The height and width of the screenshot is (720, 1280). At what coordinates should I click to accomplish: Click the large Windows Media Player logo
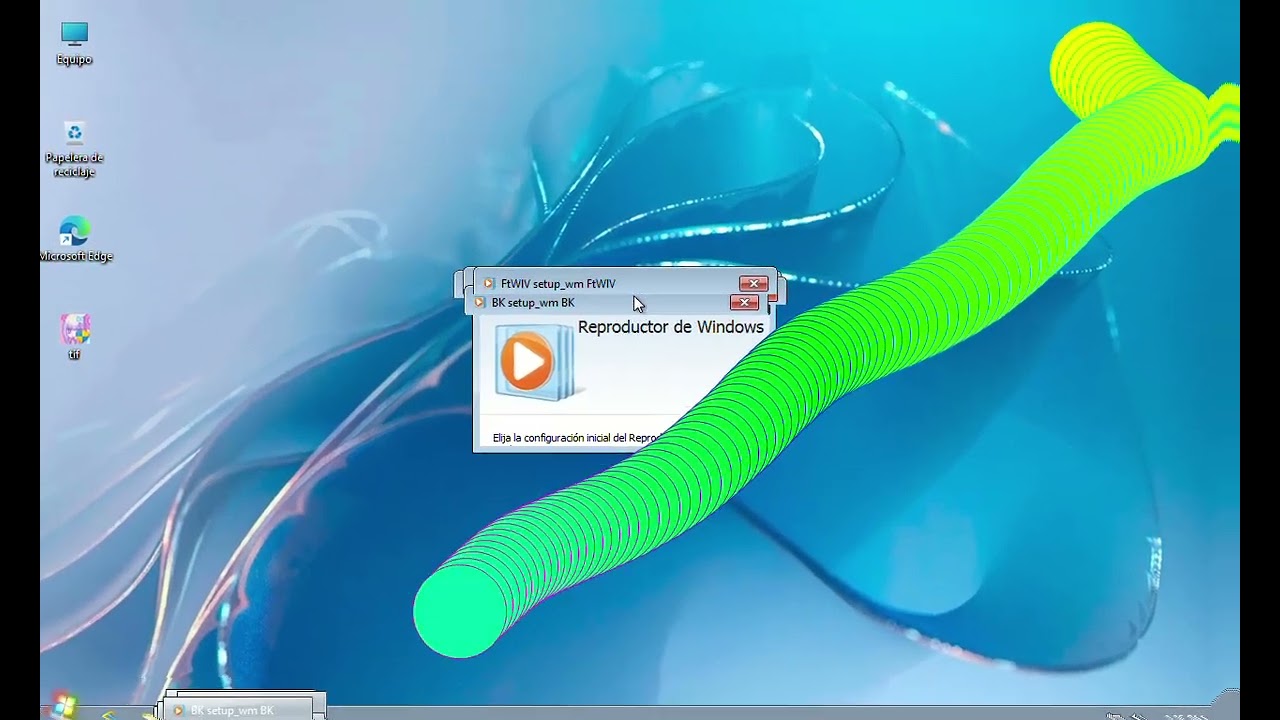click(x=533, y=361)
